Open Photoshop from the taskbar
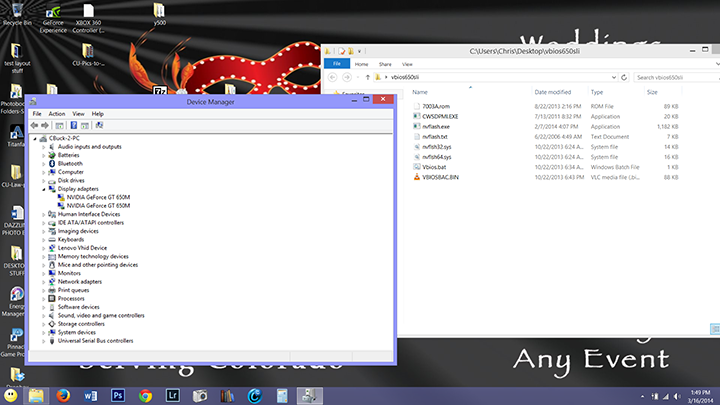This screenshot has width=720, height=405. [118, 395]
